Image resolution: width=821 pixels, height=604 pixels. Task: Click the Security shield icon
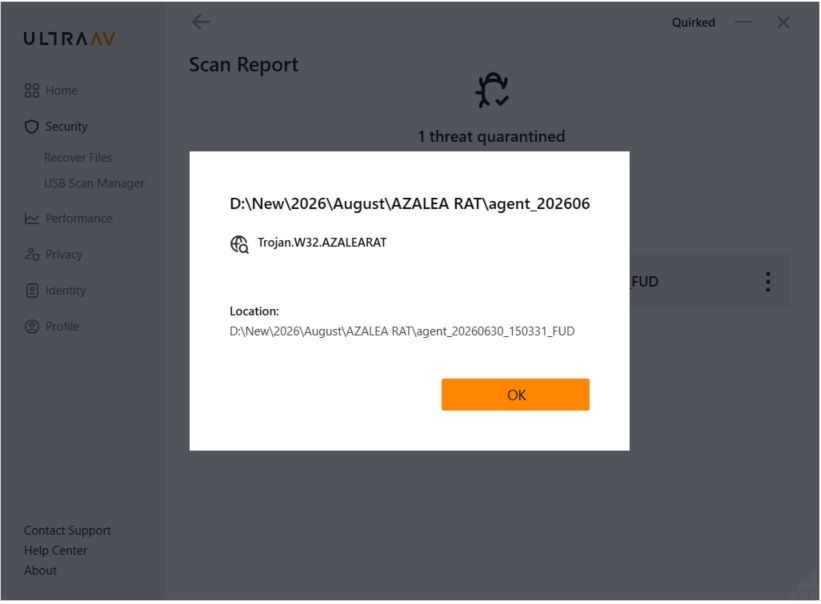(32, 127)
